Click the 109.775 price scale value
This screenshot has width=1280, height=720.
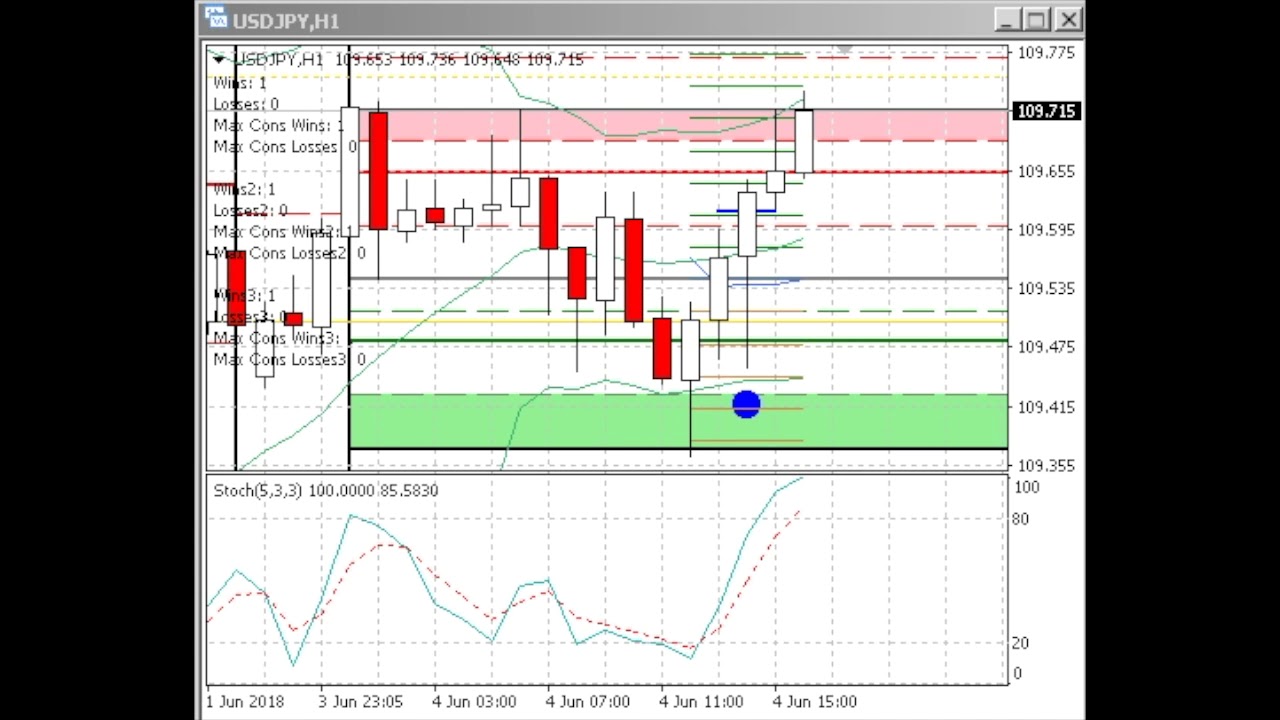point(1046,53)
